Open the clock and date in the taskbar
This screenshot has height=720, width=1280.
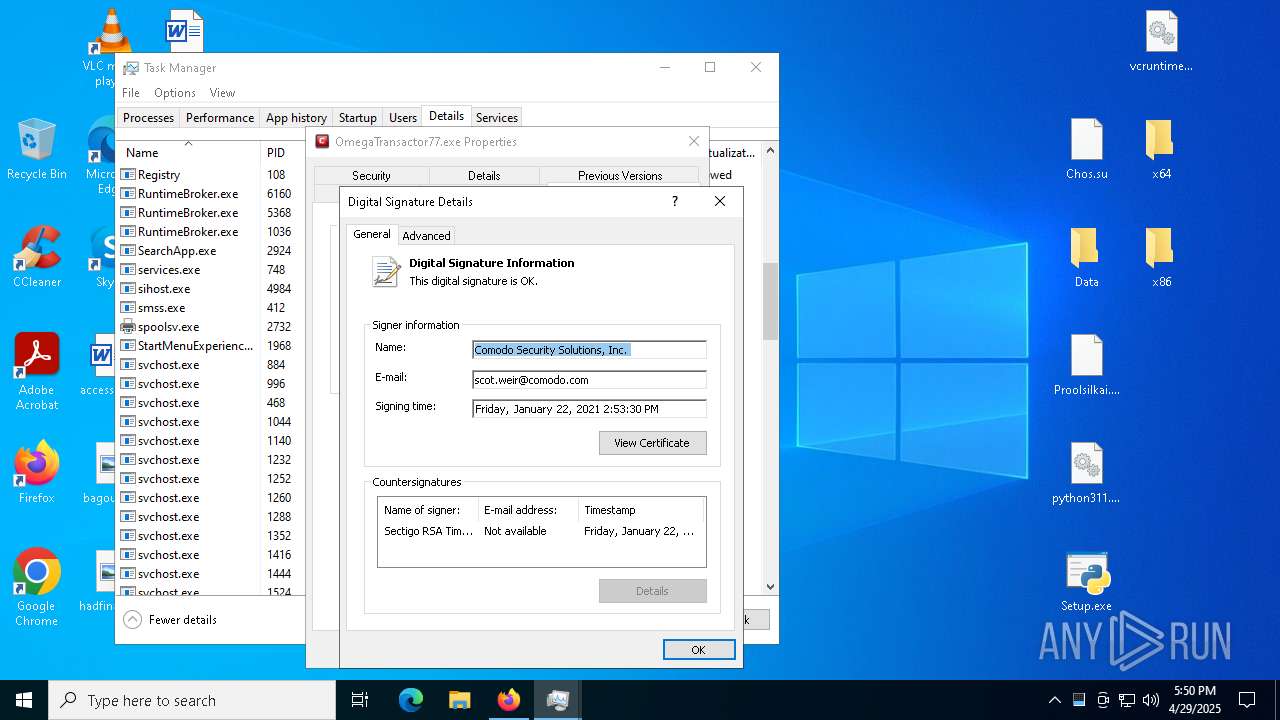pos(1195,700)
